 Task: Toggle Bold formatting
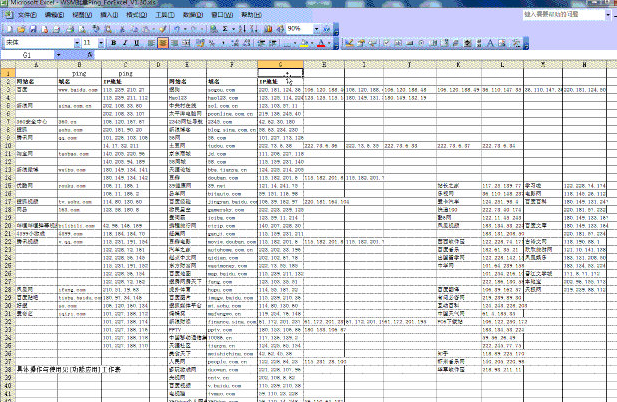(x=114, y=42)
